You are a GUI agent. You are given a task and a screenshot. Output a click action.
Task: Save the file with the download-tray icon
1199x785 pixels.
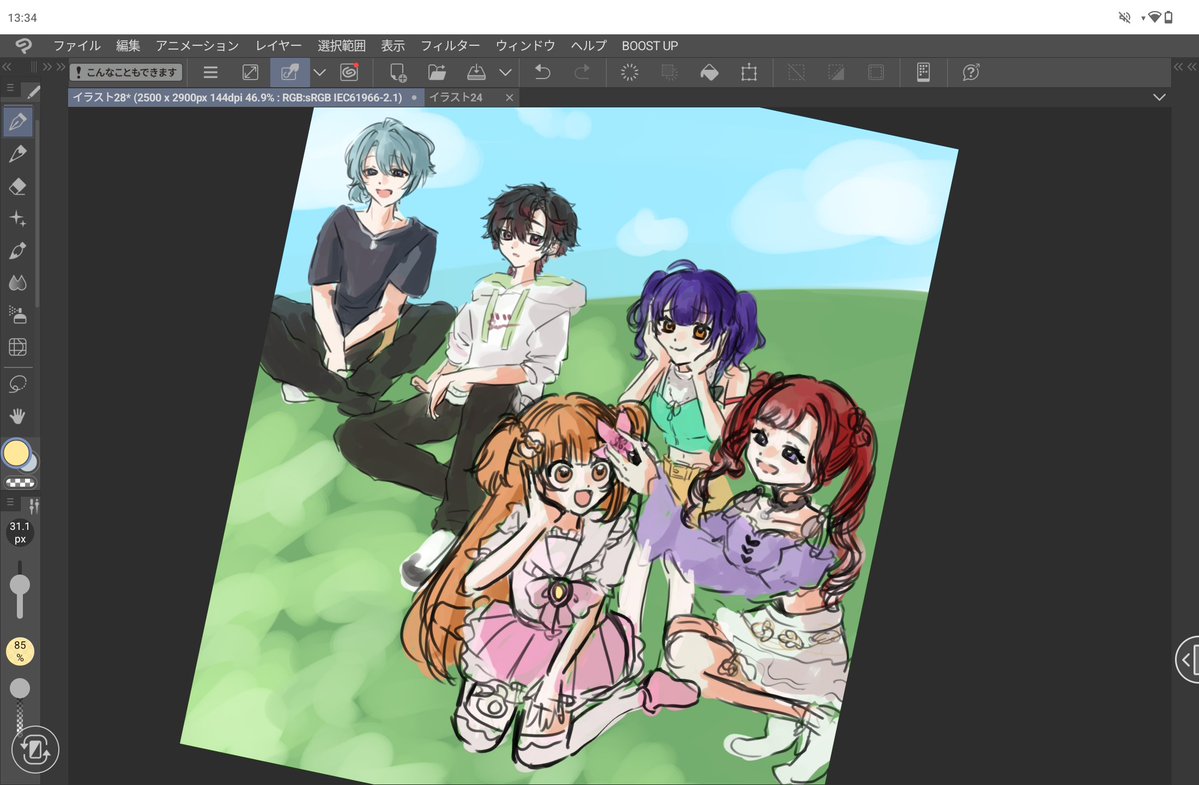coord(476,73)
